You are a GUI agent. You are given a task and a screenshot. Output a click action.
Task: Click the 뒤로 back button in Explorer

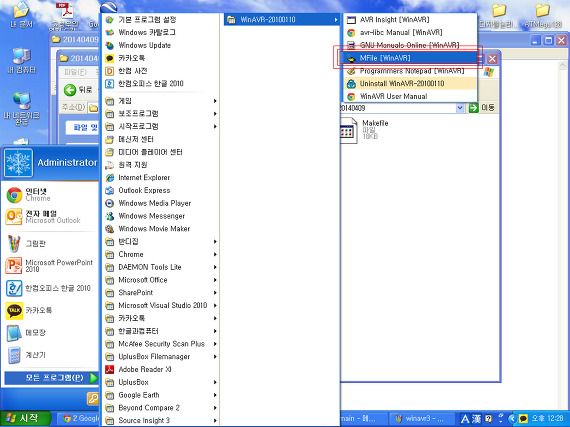[x=77, y=89]
